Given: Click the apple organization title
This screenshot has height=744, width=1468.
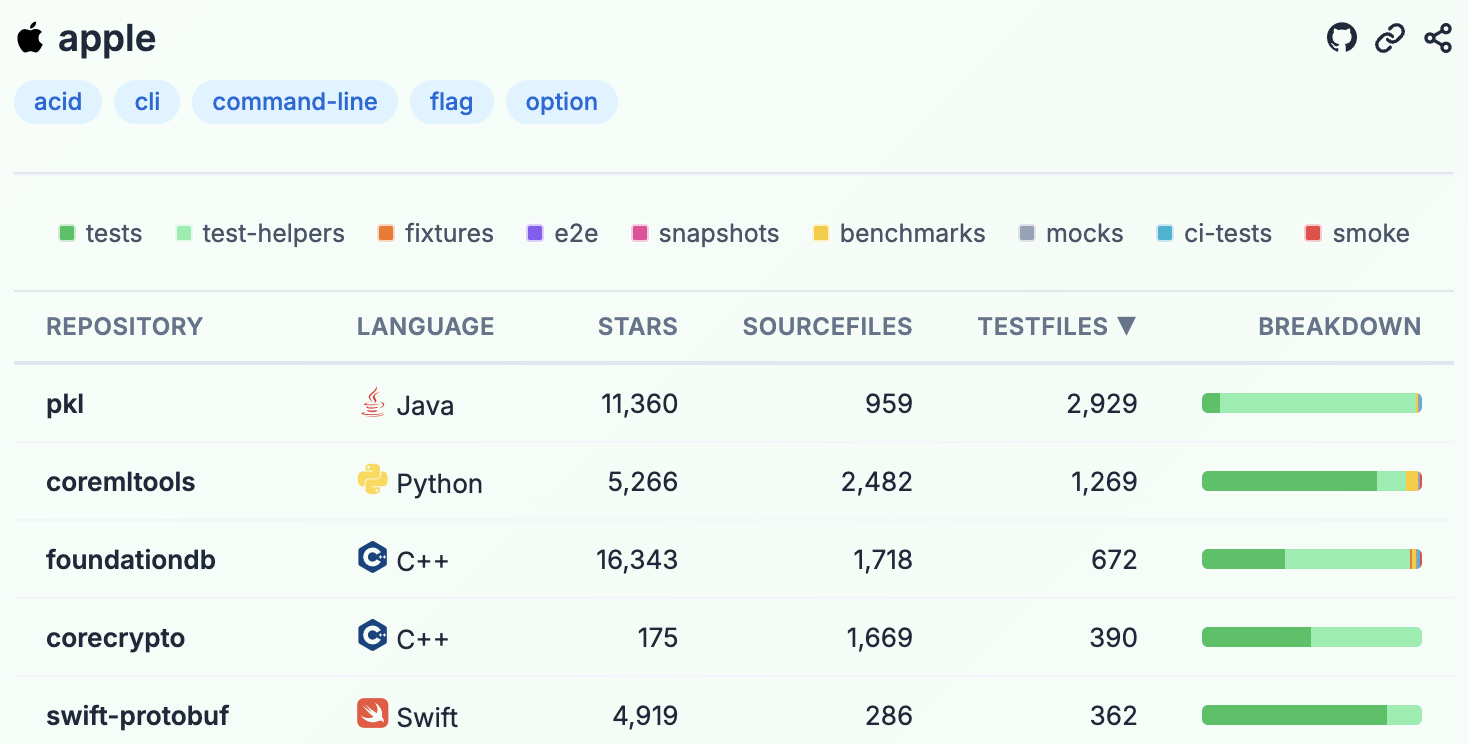Looking at the screenshot, I should (x=107, y=39).
